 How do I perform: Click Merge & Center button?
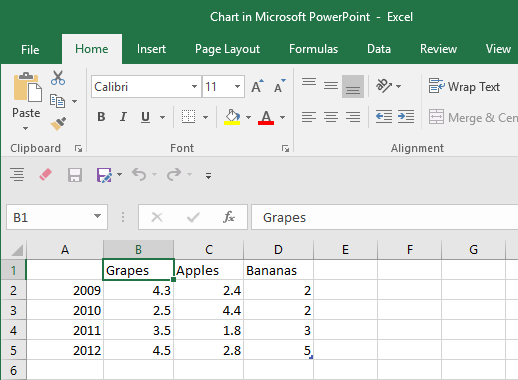pos(473,117)
